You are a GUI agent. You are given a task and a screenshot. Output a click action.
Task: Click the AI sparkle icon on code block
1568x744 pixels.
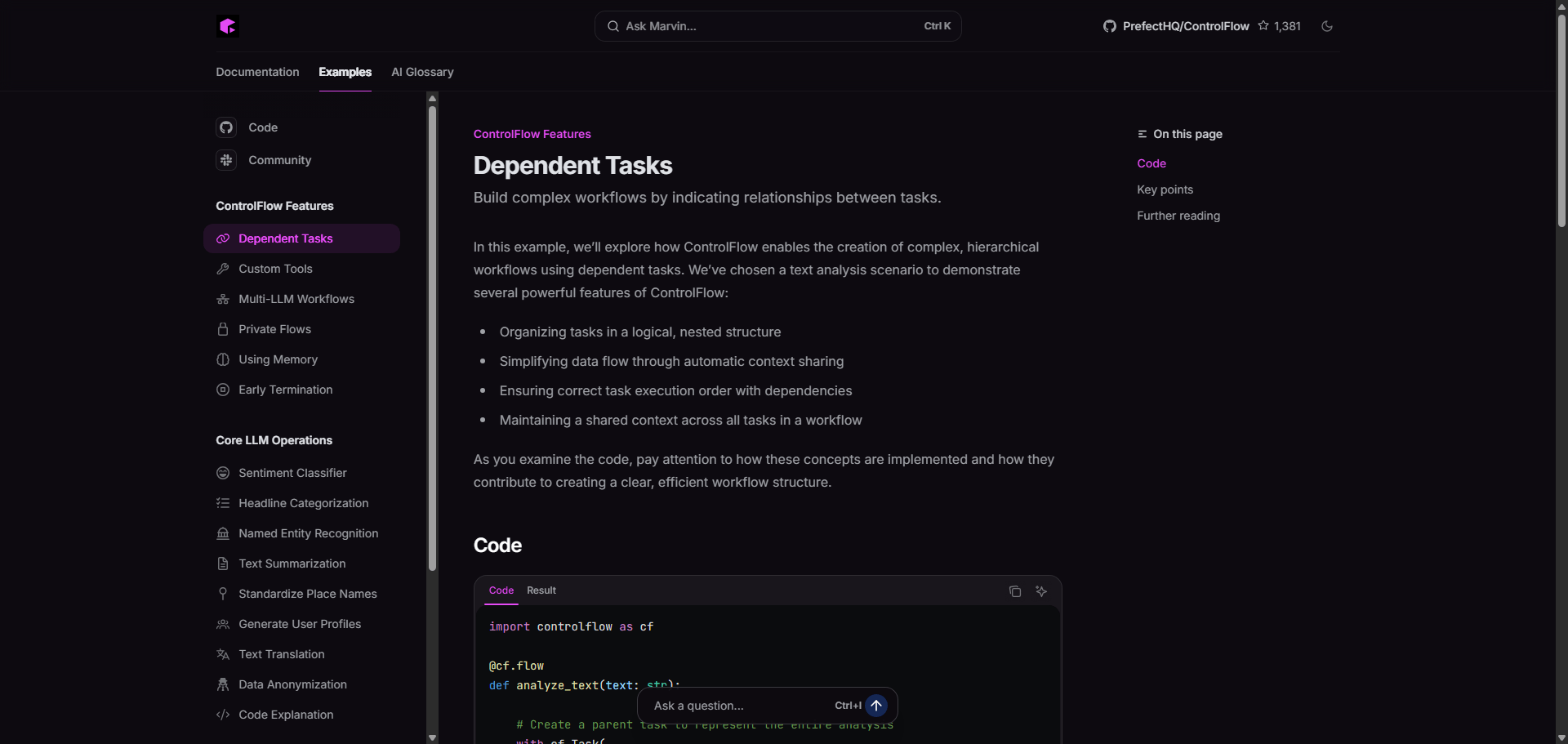(x=1041, y=591)
